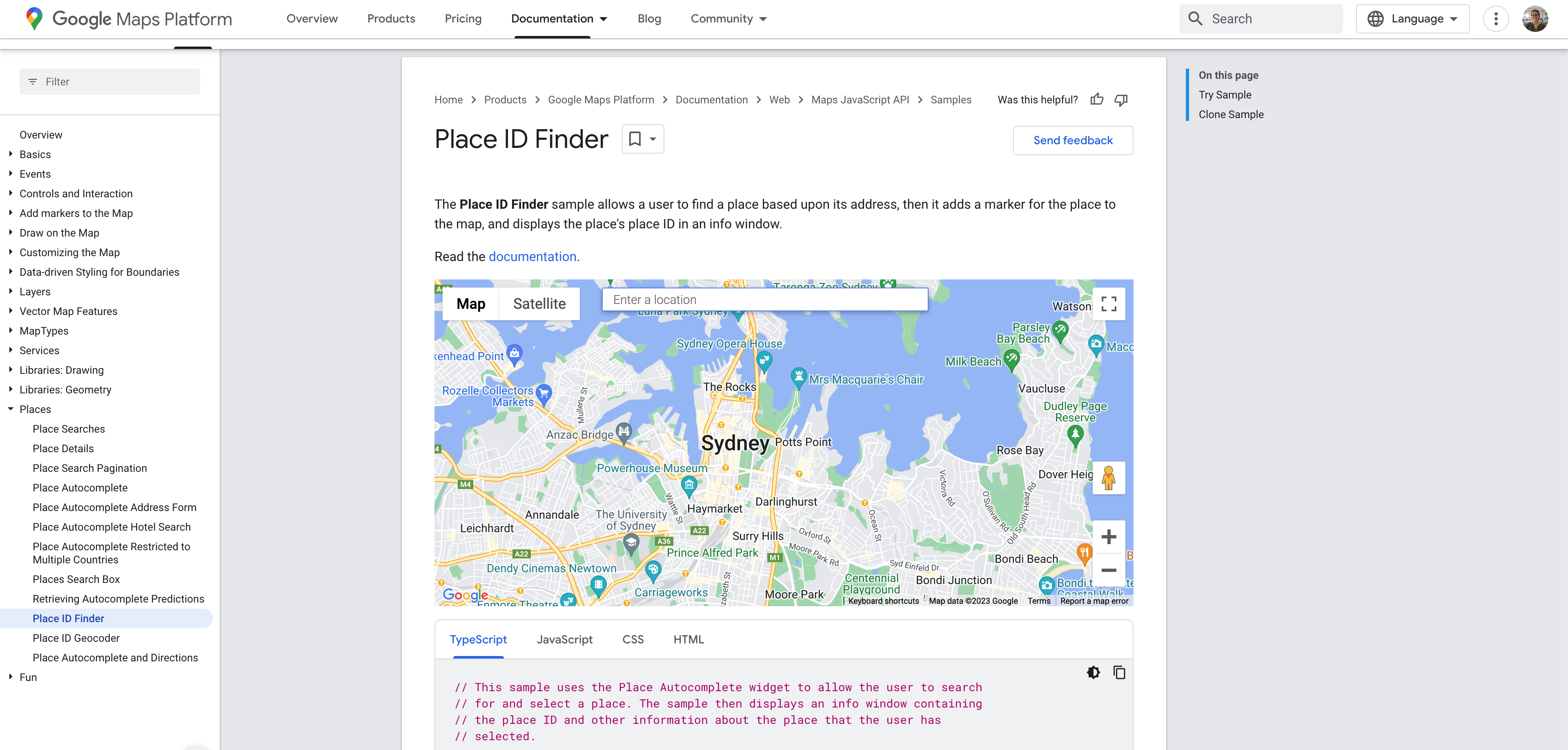Open the three-dot more options menu
The height and width of the screenshot is (750, 1568).
pos(1496,19)
